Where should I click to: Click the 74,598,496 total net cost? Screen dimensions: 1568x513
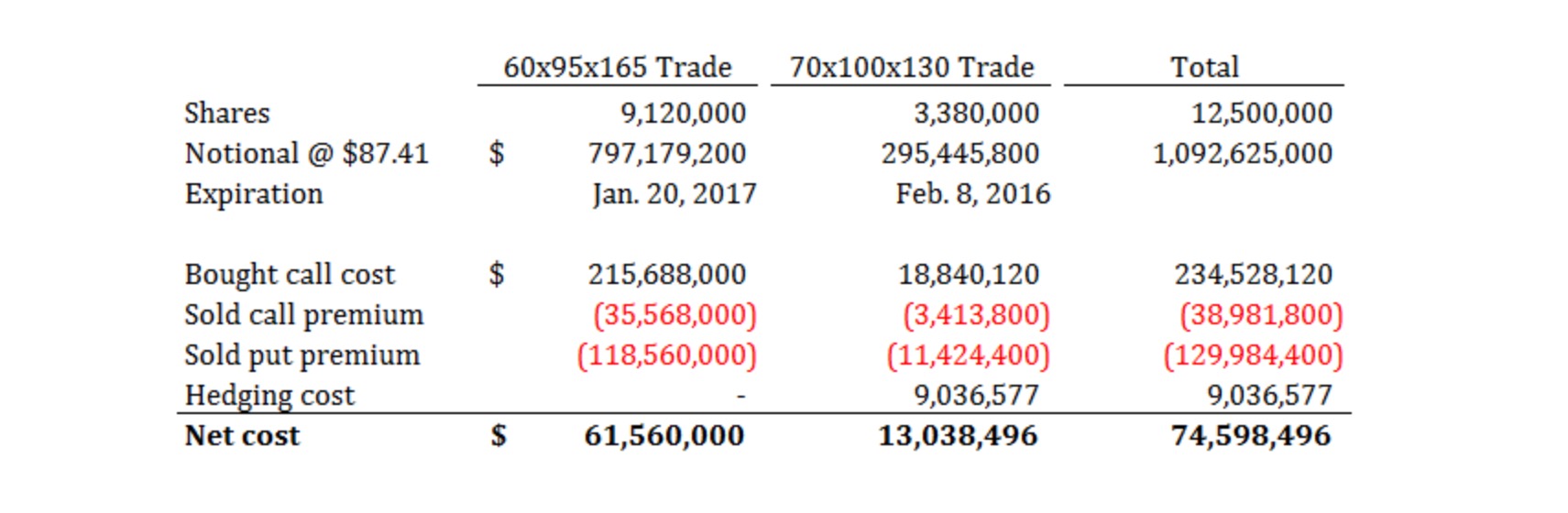pyautogui.click(x=1251, y=435)
